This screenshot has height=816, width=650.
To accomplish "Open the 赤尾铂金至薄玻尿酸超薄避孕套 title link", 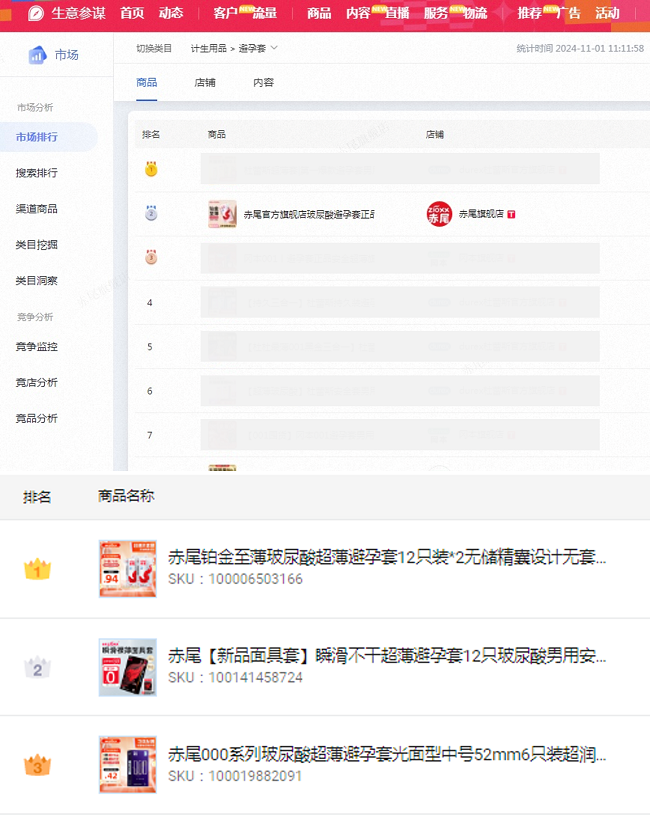I will pyautogui.click(x=387, y=557).
